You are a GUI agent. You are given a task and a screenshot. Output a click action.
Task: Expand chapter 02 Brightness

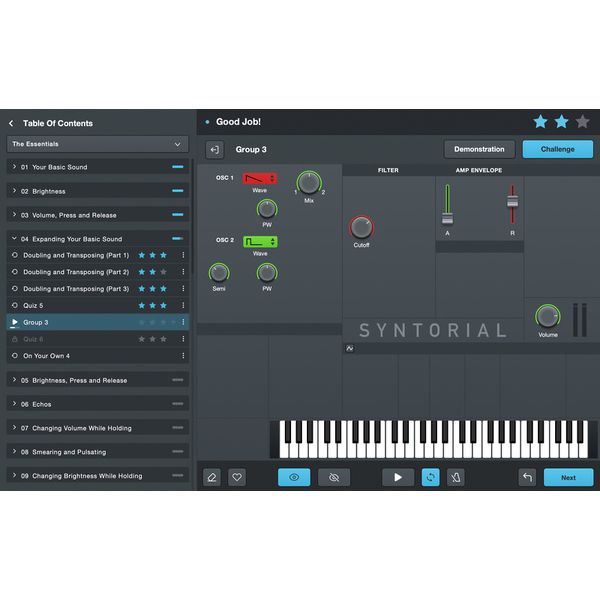[98, 191]
